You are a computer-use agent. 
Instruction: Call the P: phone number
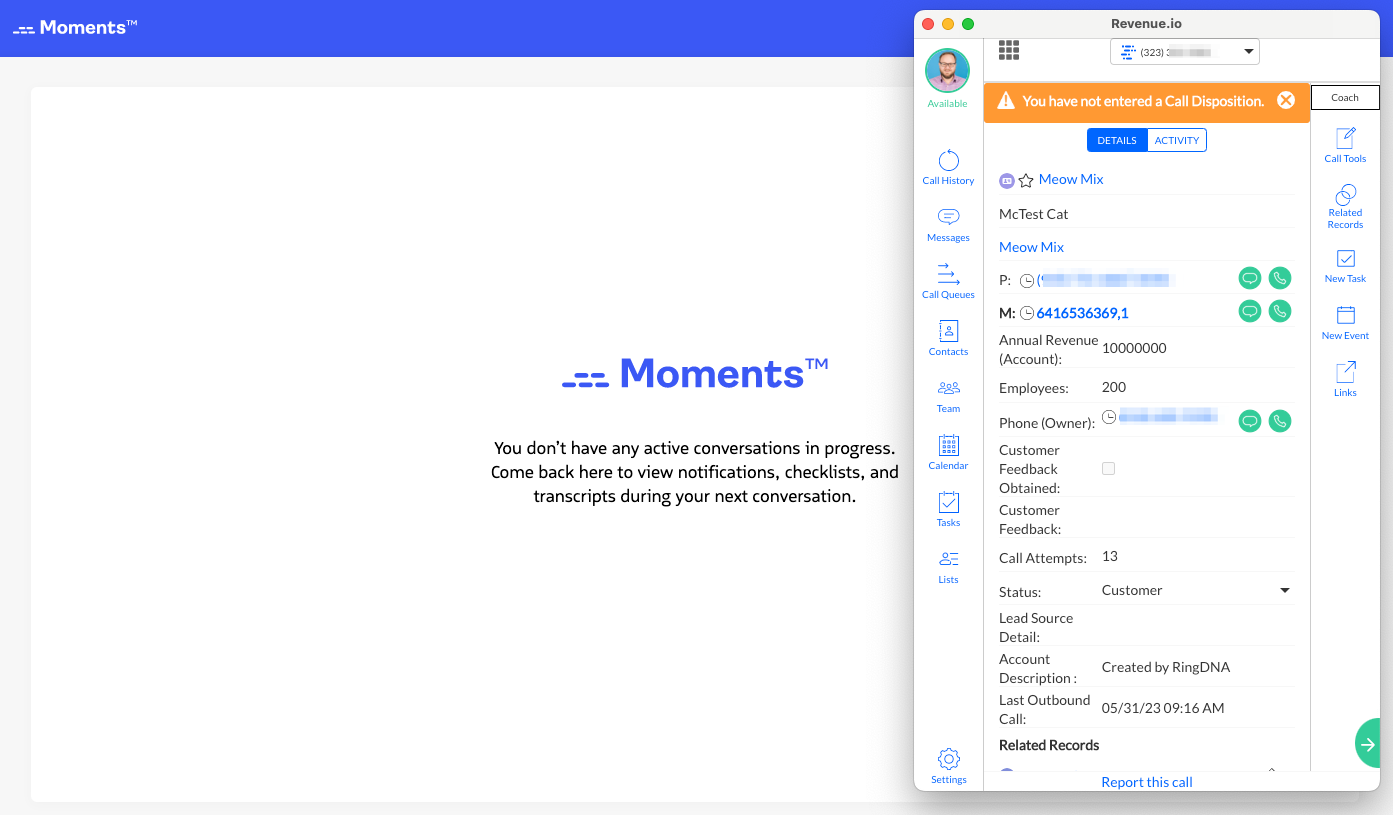[1279, 278]
